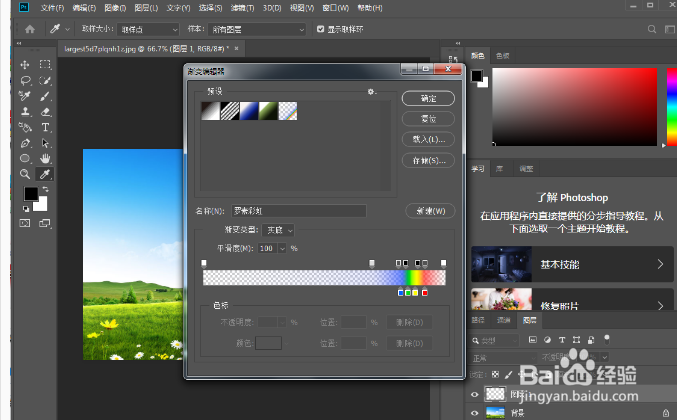Lock transparent pixels icon
This screenshot has height=420, width=677.
(496, 374)
